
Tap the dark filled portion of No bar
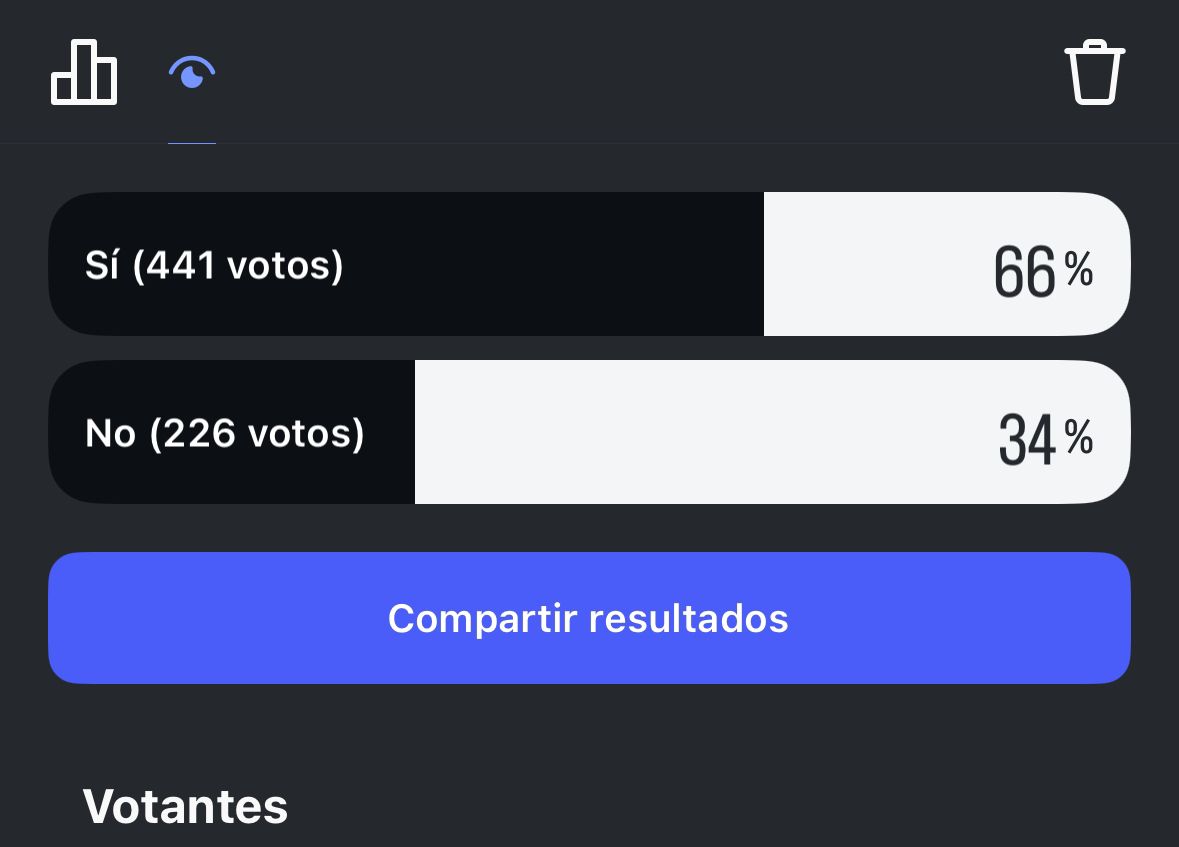point(232,432)
